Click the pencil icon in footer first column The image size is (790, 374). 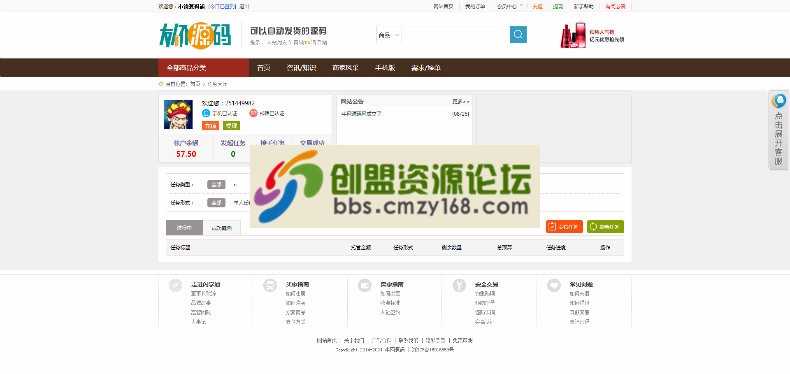175,285
